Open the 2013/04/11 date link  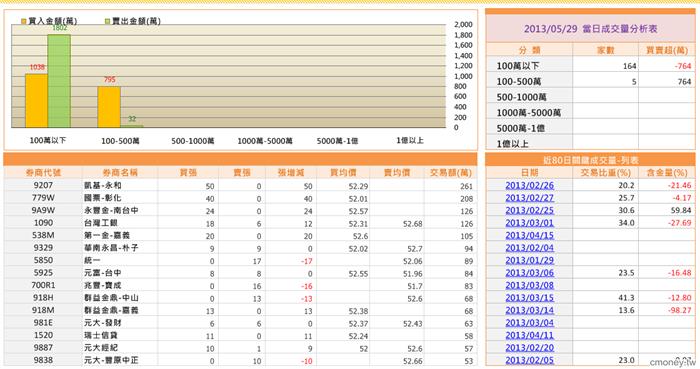(529, 335)
